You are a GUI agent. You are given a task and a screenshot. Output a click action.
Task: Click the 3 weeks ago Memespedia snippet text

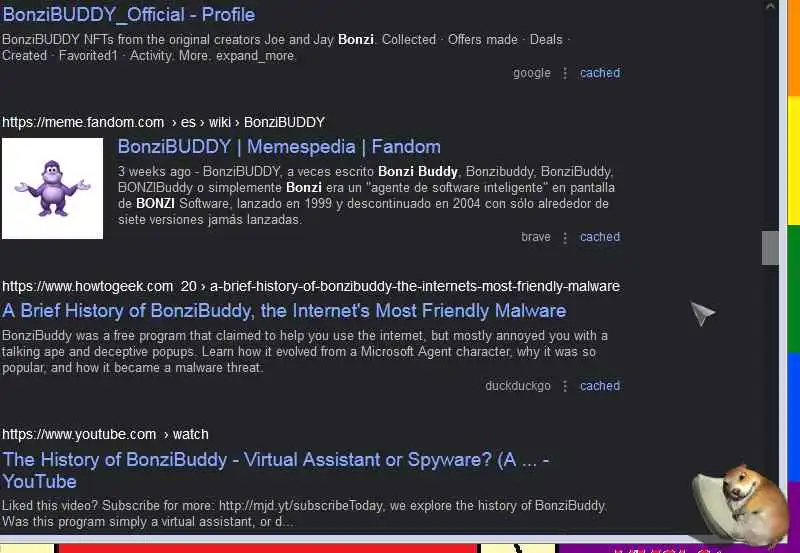click(366, 195)
